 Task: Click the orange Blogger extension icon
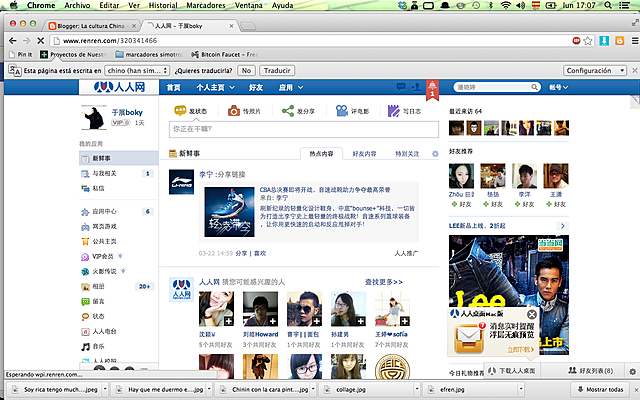click(x=620, y=40)
